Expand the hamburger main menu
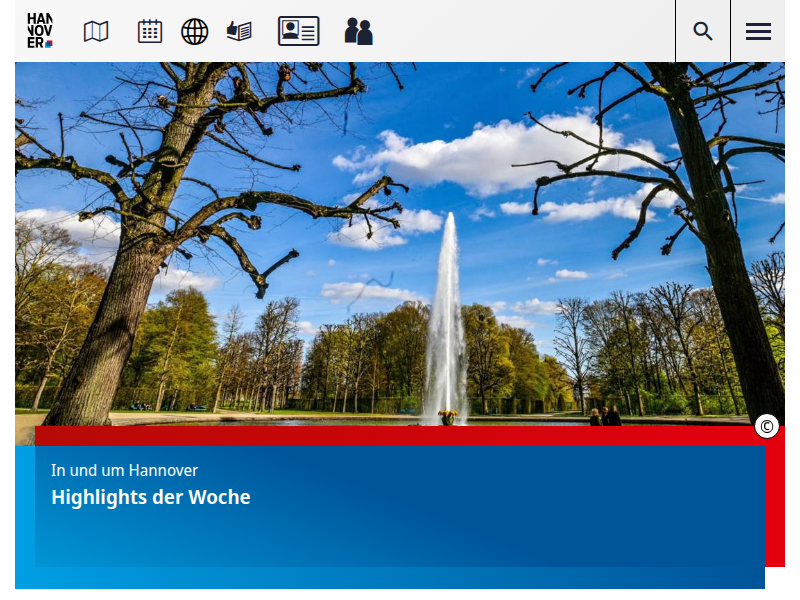 (x=758, y=31)
